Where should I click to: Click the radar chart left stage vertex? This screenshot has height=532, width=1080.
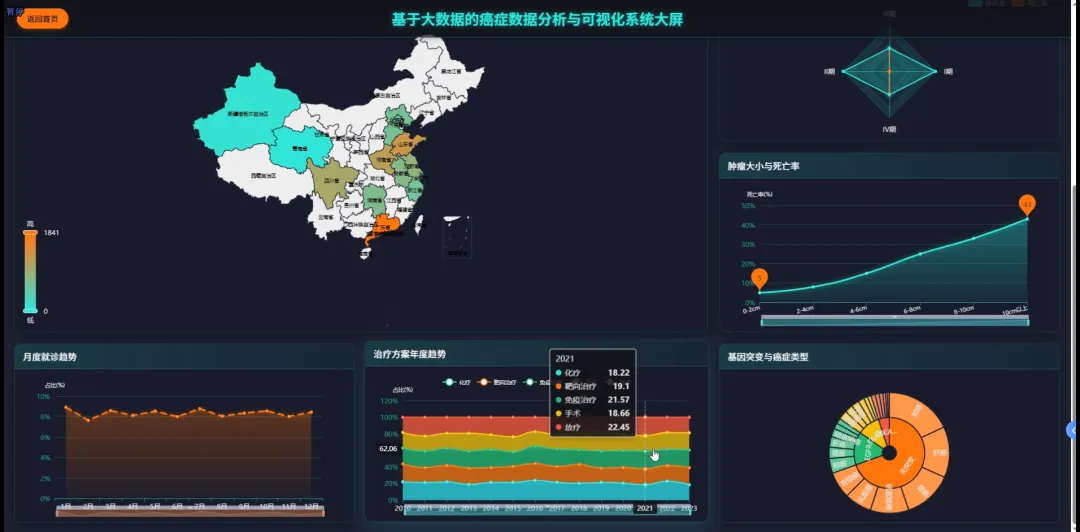pyautogui.click(x=843, y=71)
